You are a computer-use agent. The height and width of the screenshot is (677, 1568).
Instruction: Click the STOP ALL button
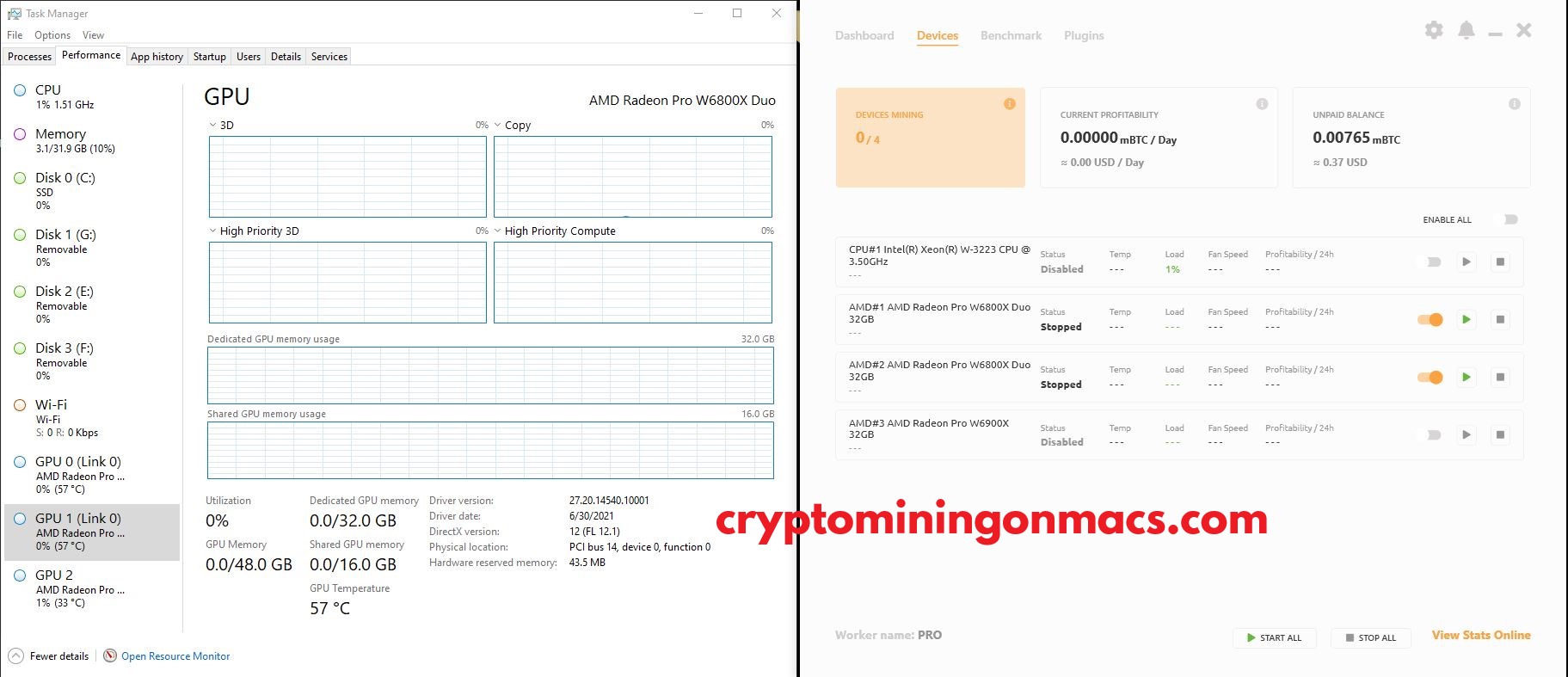[x=1371, y=637]
